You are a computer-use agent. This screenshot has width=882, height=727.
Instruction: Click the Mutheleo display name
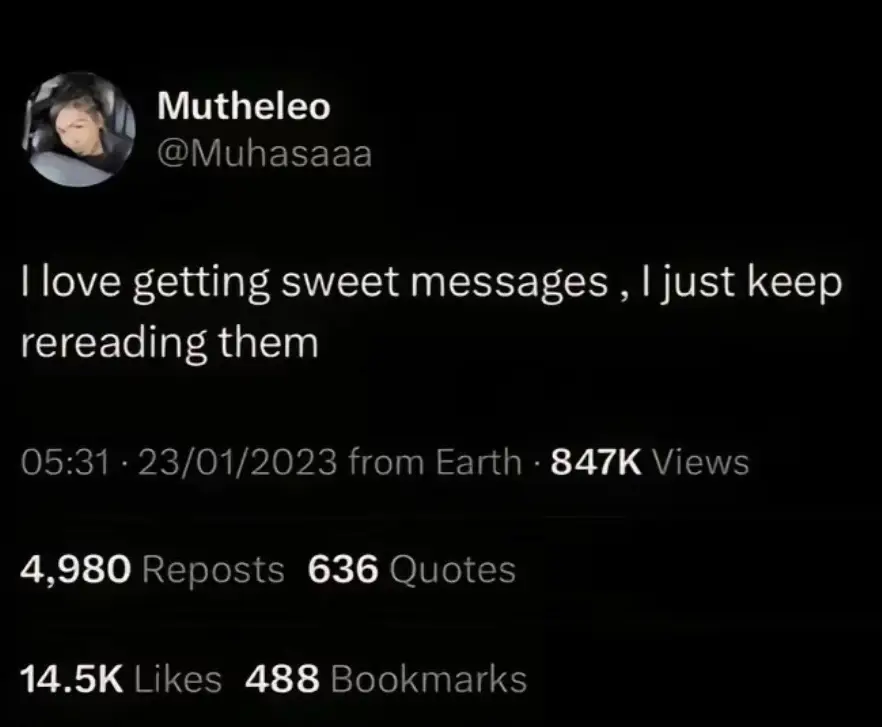point(244,105)
